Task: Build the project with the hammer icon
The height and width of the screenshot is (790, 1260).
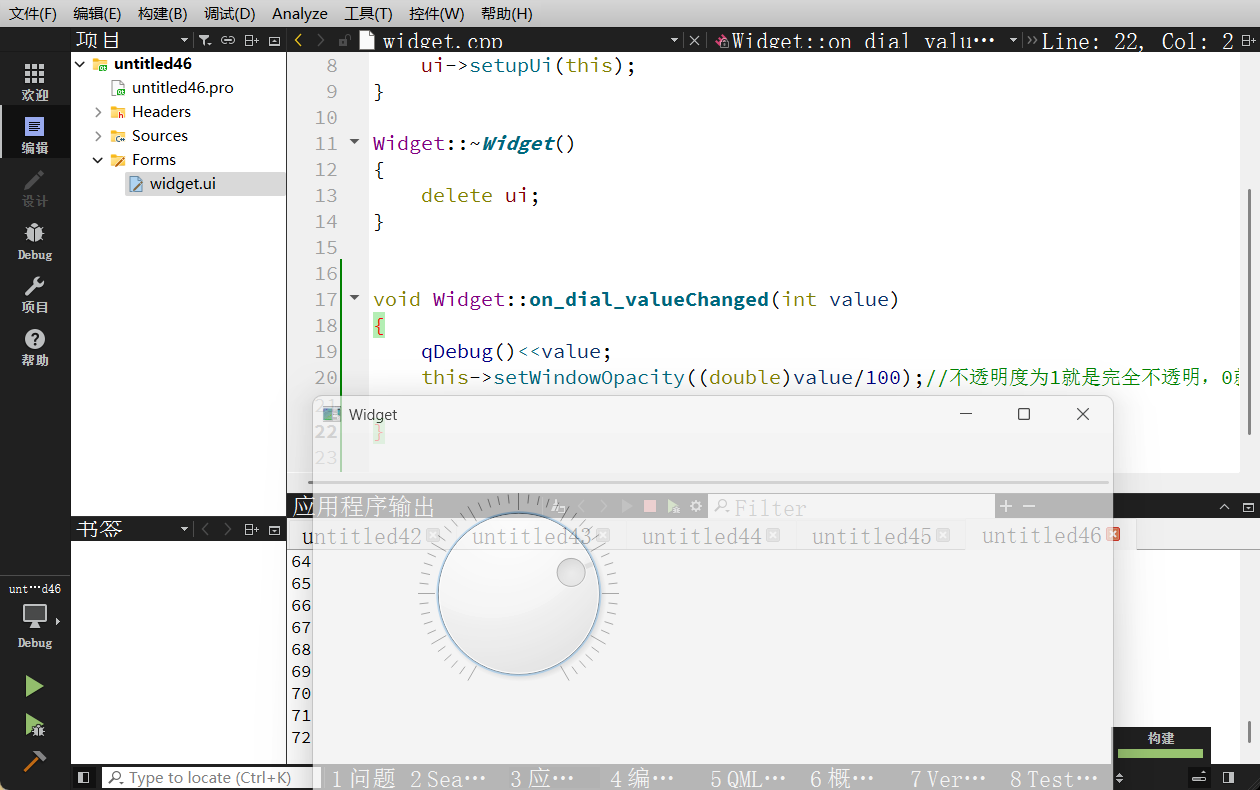Action: pos(34,760)
